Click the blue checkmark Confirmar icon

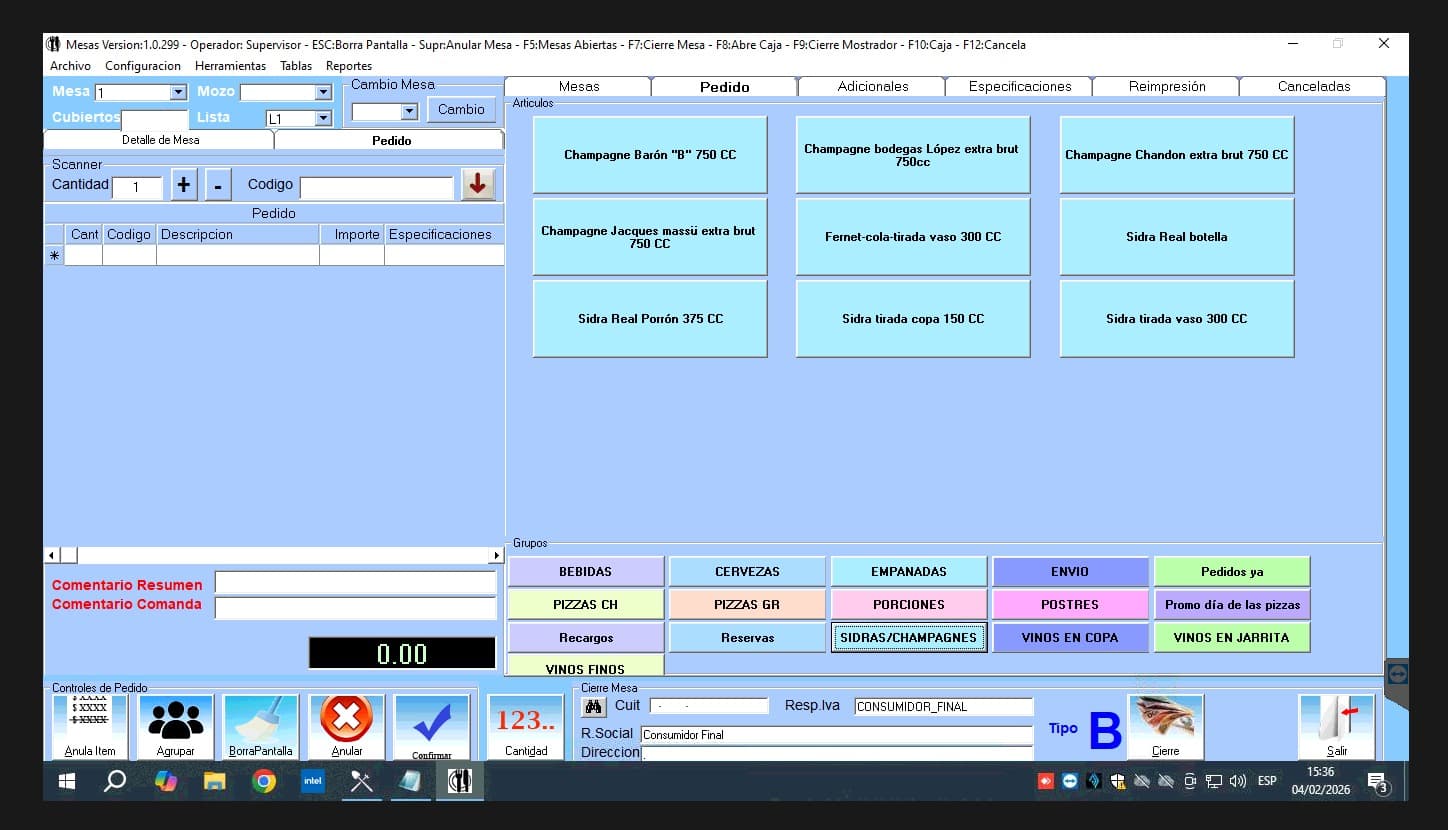[431, 727]
